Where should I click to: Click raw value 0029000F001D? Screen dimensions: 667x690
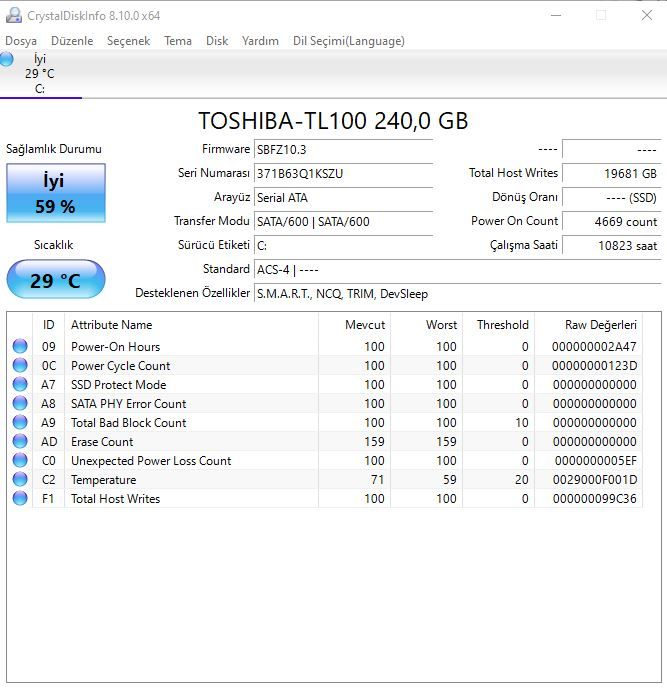click(x=595, y=480)
